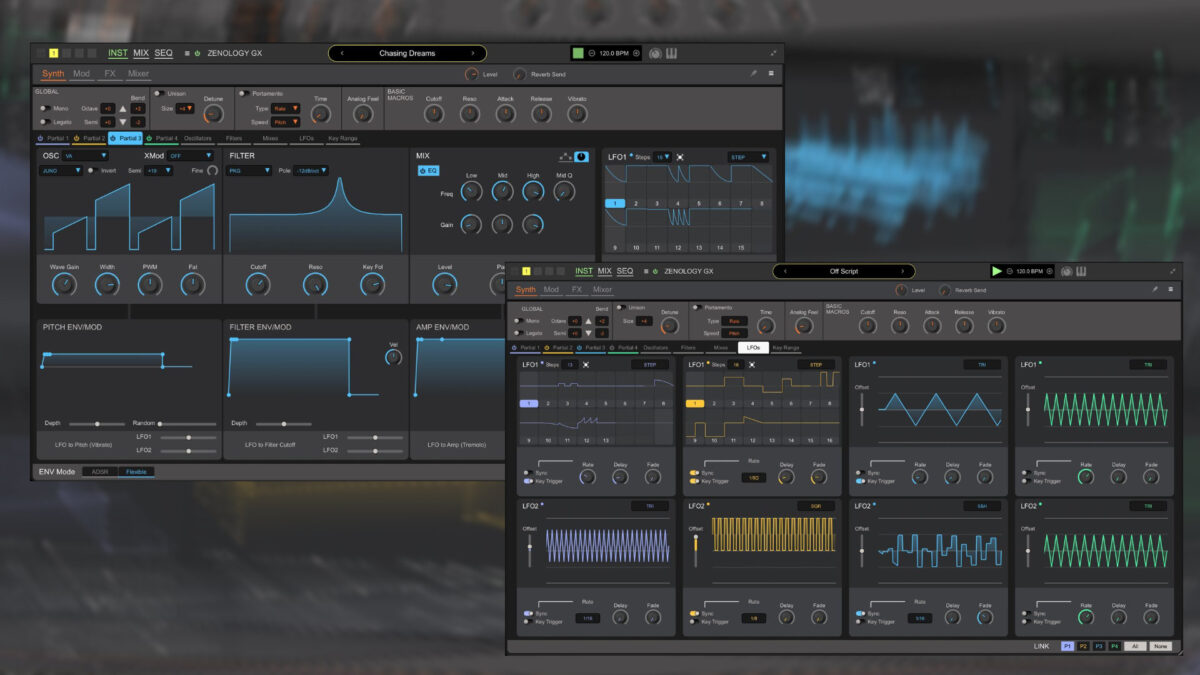Open the OSC type dropdown showing VA
Image resolution: width=1200 pixels, height=675 pixels.
click(86, 156)
